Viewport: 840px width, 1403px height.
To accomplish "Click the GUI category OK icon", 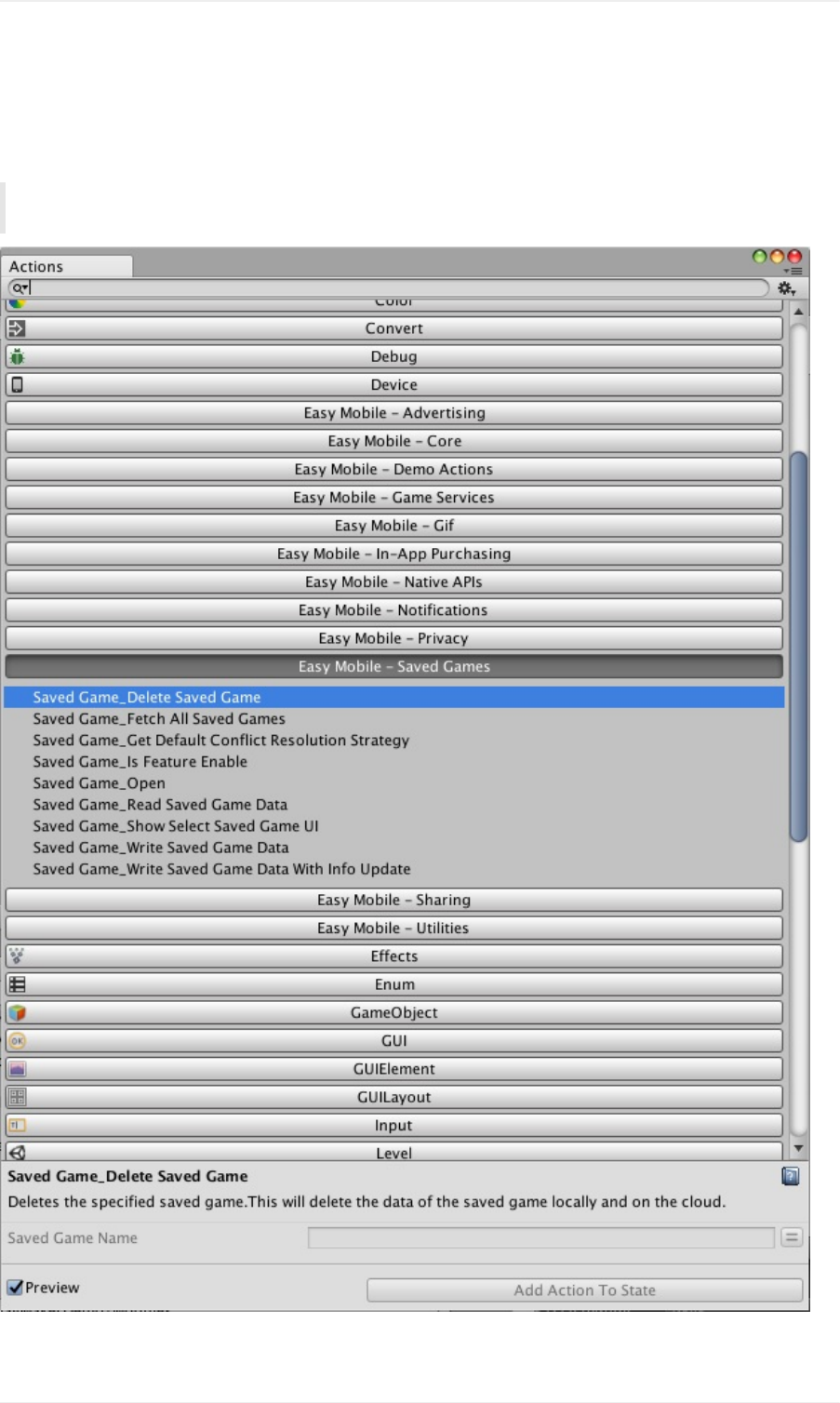I will click(17, 1040).
